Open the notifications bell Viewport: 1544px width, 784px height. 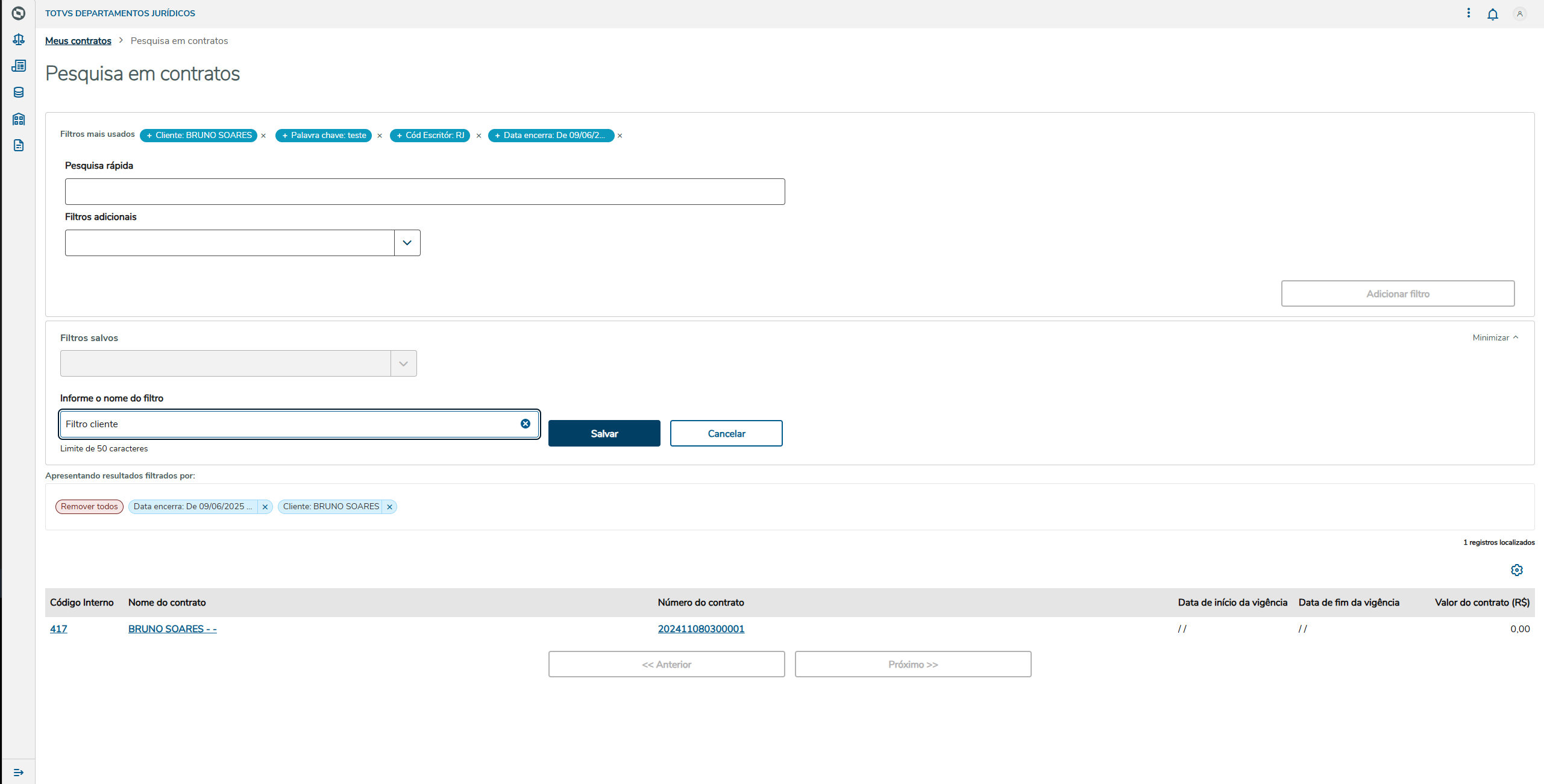tap(1492, 14)
